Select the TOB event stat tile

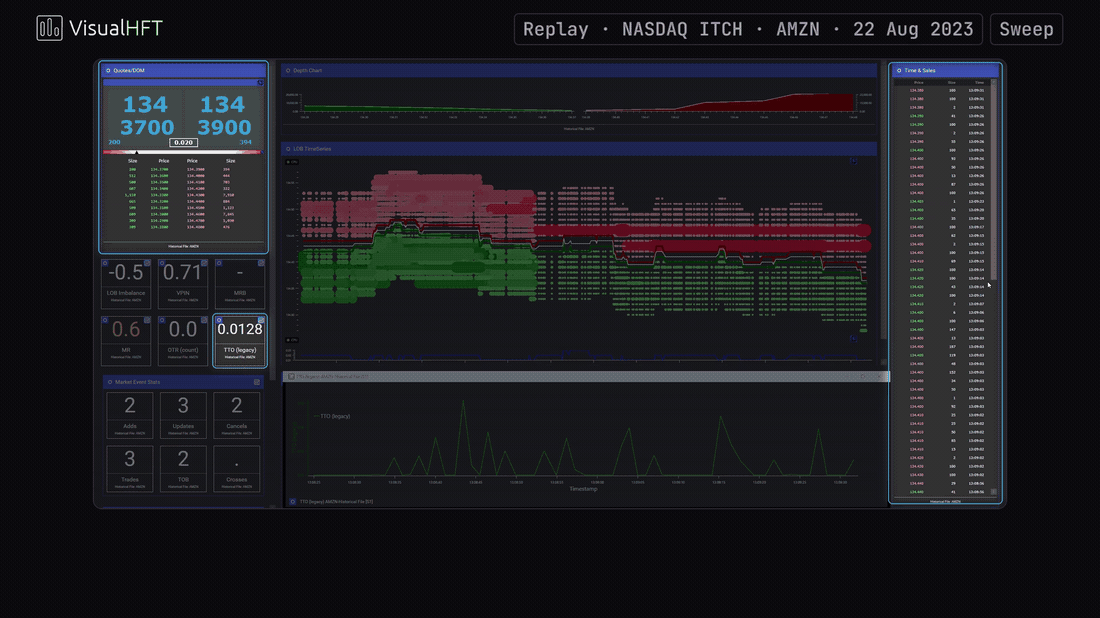[x=183, y=469]
